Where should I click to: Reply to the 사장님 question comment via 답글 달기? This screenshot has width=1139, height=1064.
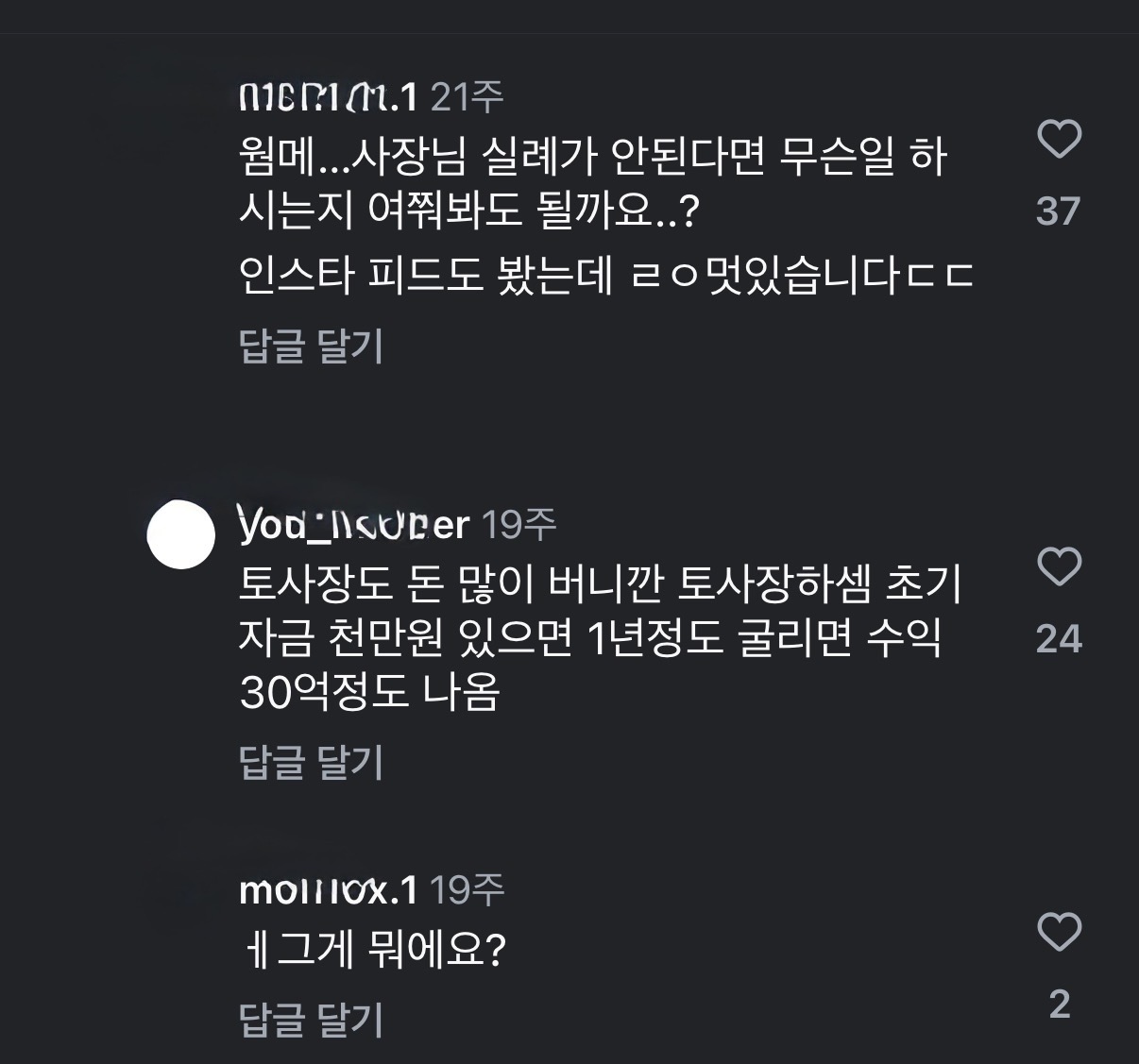click(x=311, y=346)
